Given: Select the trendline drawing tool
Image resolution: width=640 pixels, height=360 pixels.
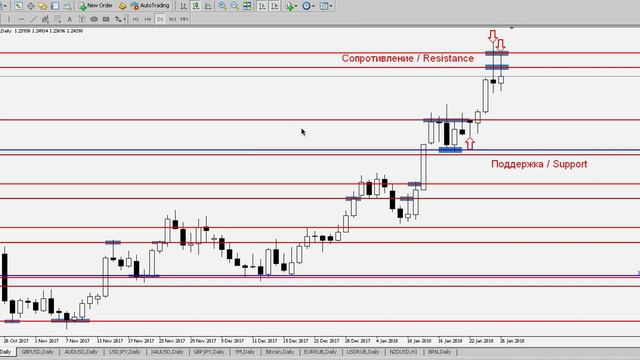Looking at the screenshot, I should click(x=33, y=19).
